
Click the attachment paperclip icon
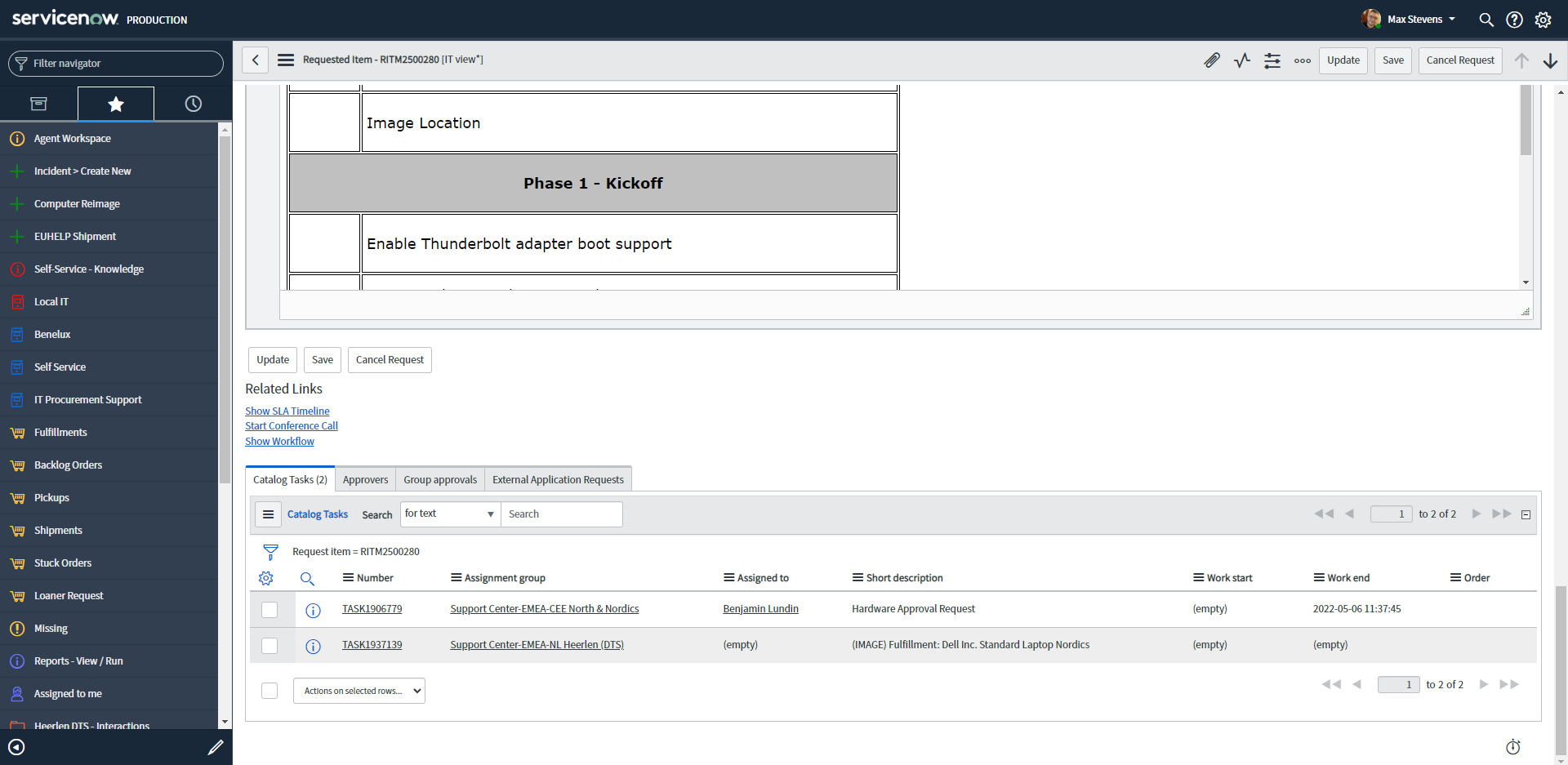tap(1212, 60)
